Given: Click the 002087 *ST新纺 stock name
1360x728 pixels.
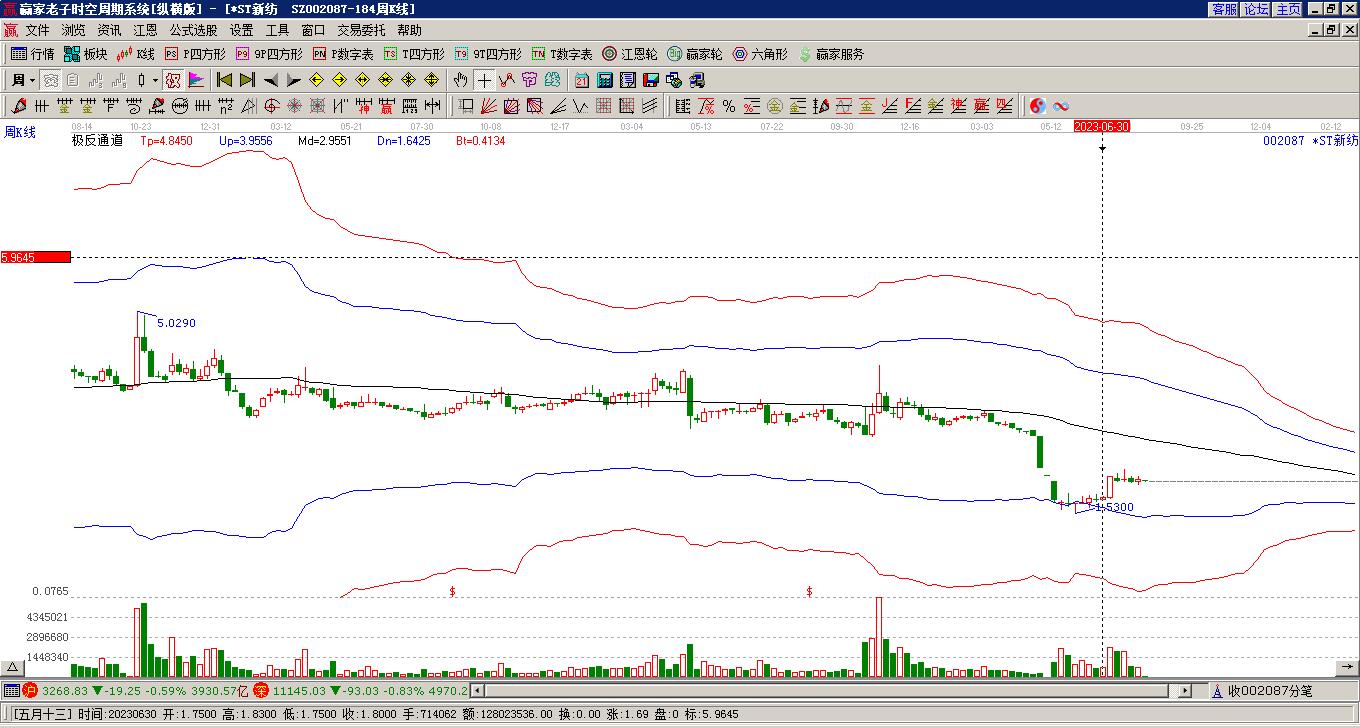Looking at the screenshot, I should click(1310, 141).
